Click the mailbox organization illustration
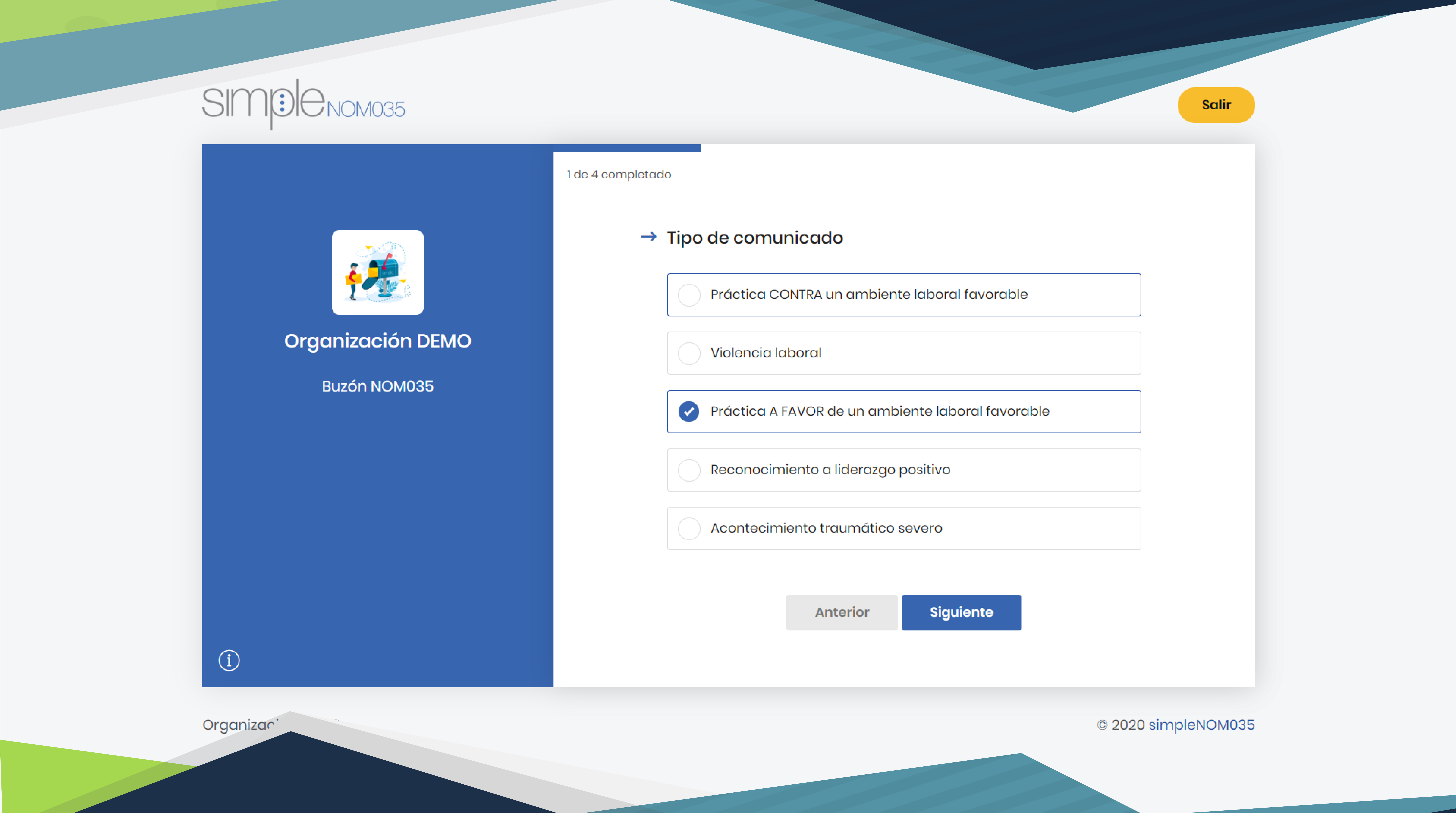 (378, 272)
